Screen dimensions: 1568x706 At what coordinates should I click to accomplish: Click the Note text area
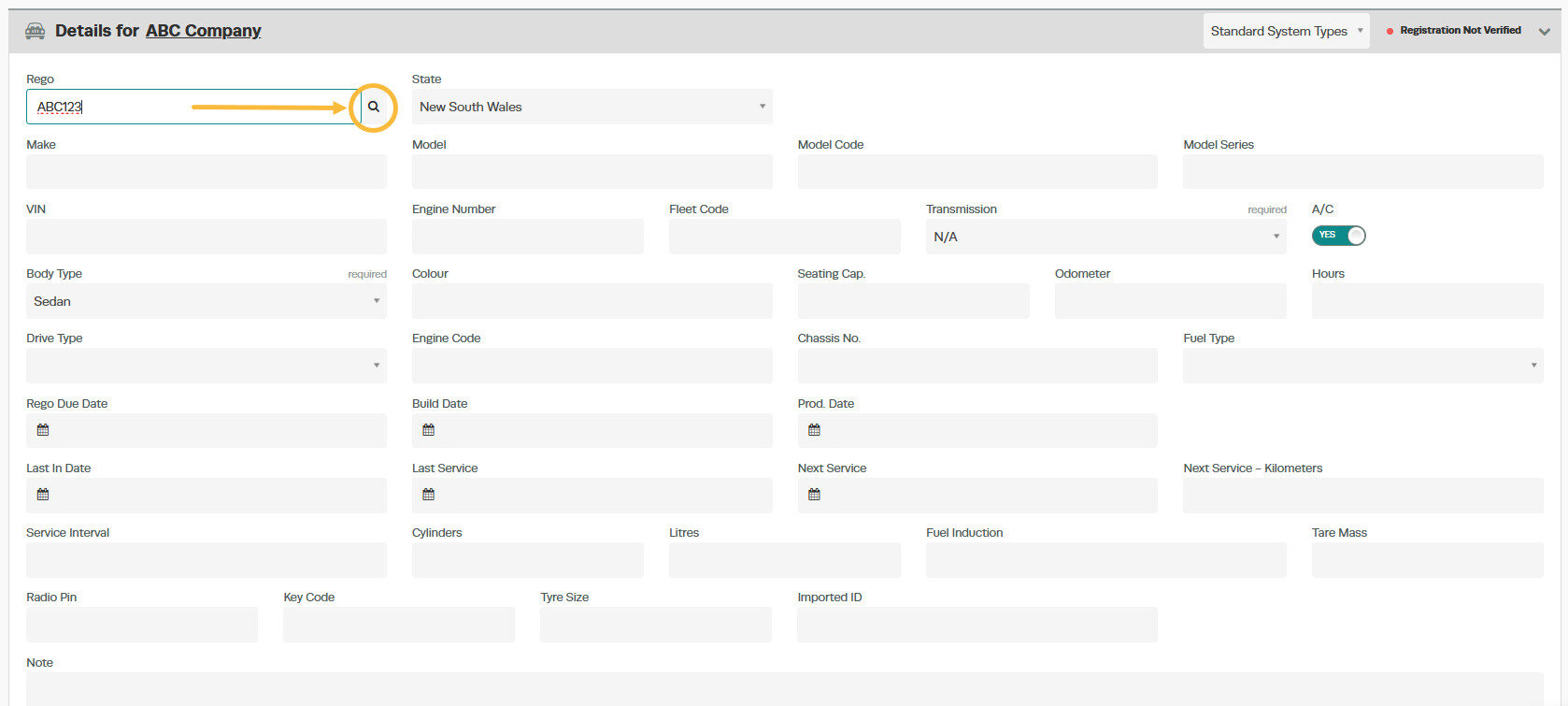pyautogui.click(x=785, y=689)
